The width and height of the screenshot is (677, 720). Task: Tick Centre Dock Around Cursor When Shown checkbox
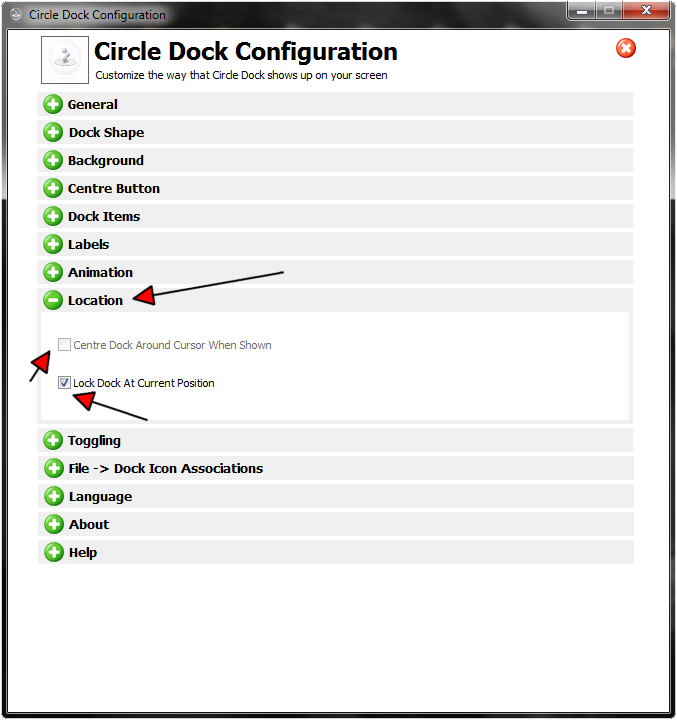(65, 345)
